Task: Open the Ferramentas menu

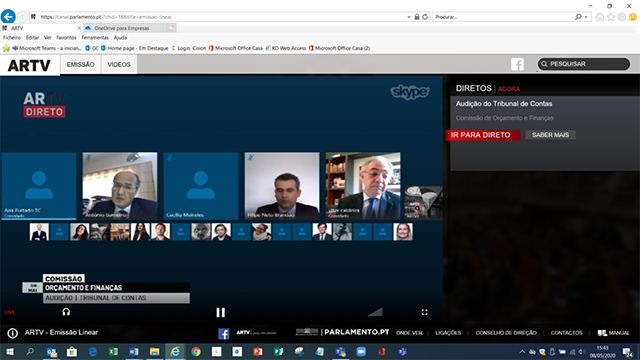Action: (95, 38)
